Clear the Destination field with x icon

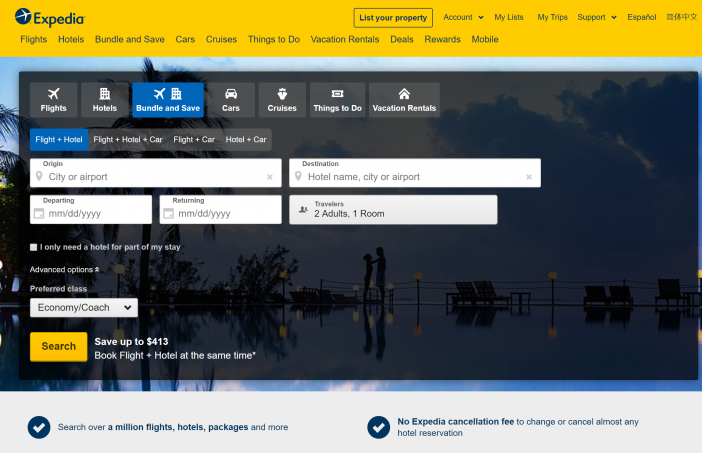click(x=529, y=177)
